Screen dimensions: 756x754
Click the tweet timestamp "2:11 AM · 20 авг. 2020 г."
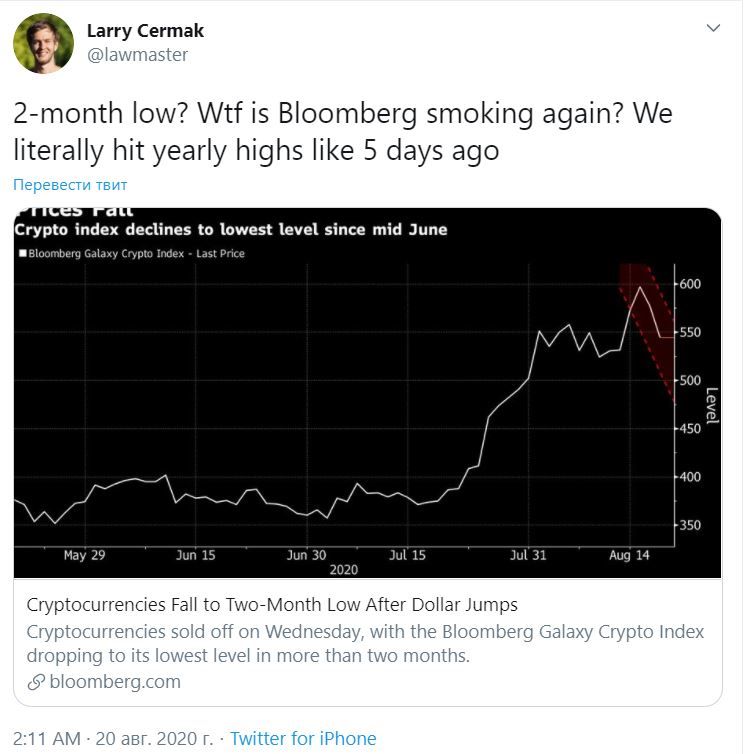(x=113, y=739)
